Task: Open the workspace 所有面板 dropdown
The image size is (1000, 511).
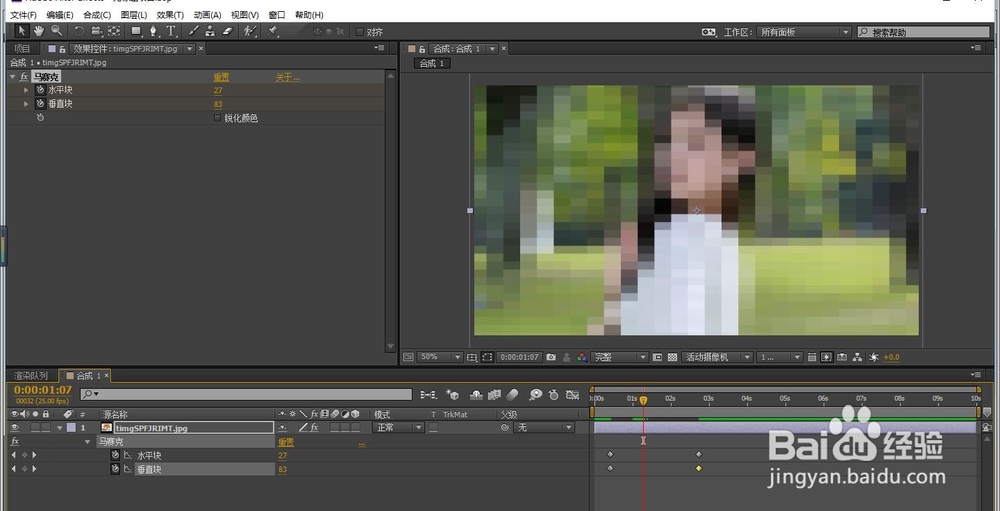Action: [804, 32]
